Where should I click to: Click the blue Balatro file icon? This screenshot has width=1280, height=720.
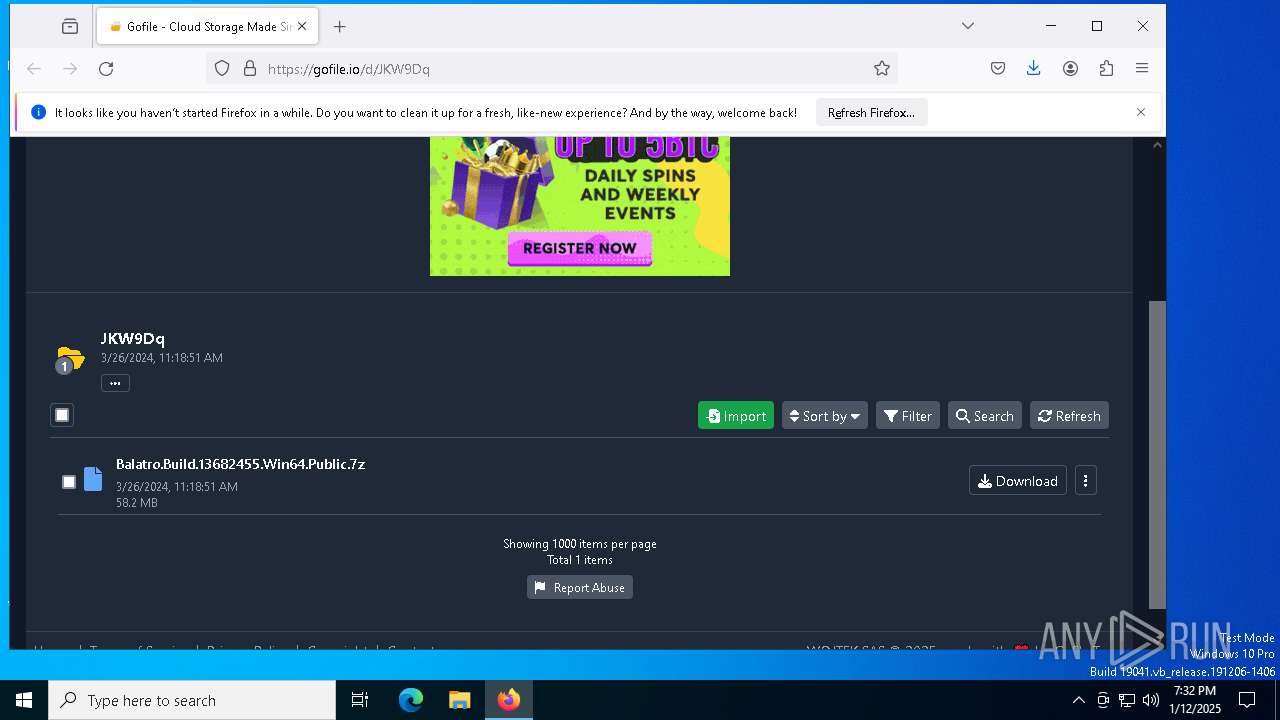tap(93, 479)
